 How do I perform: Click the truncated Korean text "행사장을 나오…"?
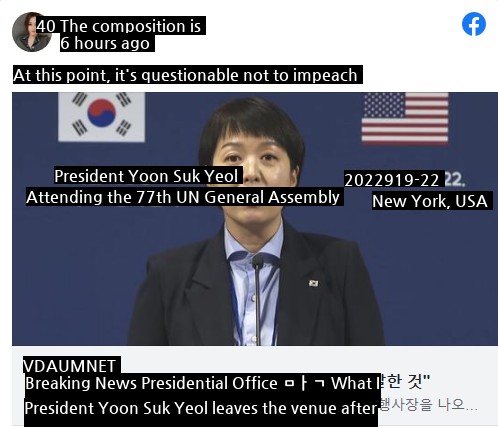point(430,406)
